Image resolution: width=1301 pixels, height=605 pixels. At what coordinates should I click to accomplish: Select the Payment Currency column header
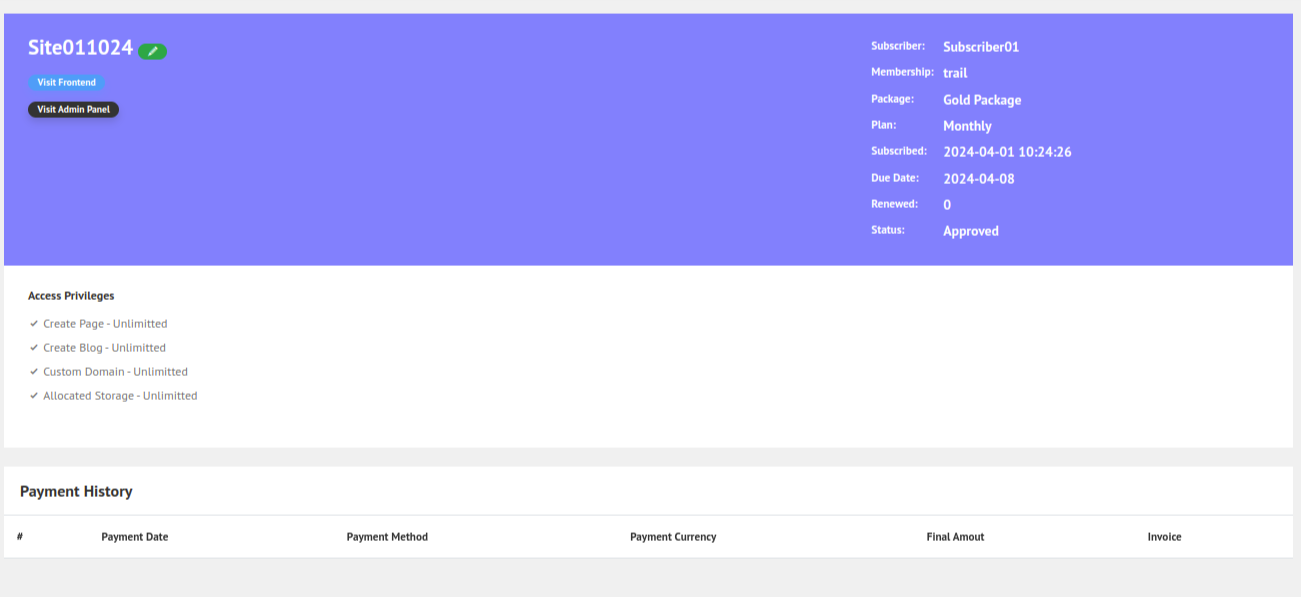coord(673,537)
